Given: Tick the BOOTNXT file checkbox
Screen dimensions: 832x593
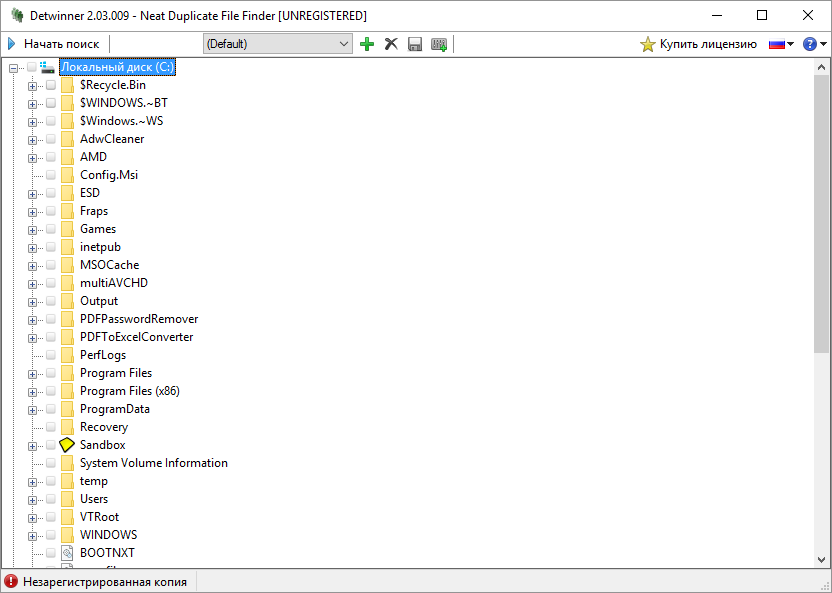Looking at the screenshot, I should click(x=51, y=553).
